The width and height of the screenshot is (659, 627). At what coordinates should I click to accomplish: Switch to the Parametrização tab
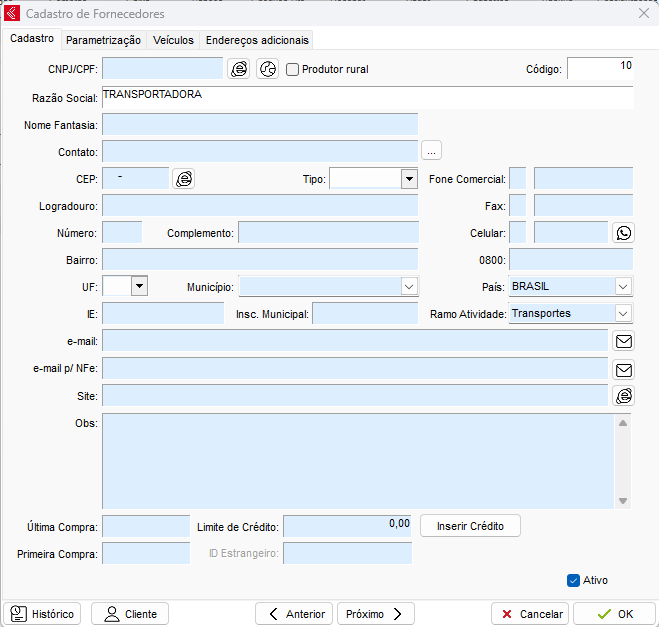[103, 40]
